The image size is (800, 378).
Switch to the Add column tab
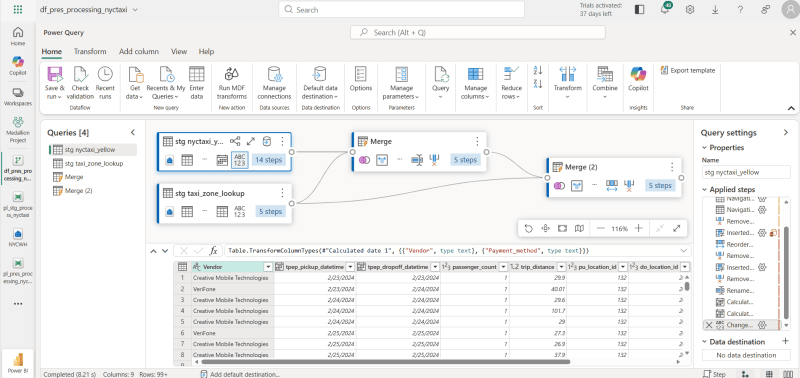tap(139, 52)
